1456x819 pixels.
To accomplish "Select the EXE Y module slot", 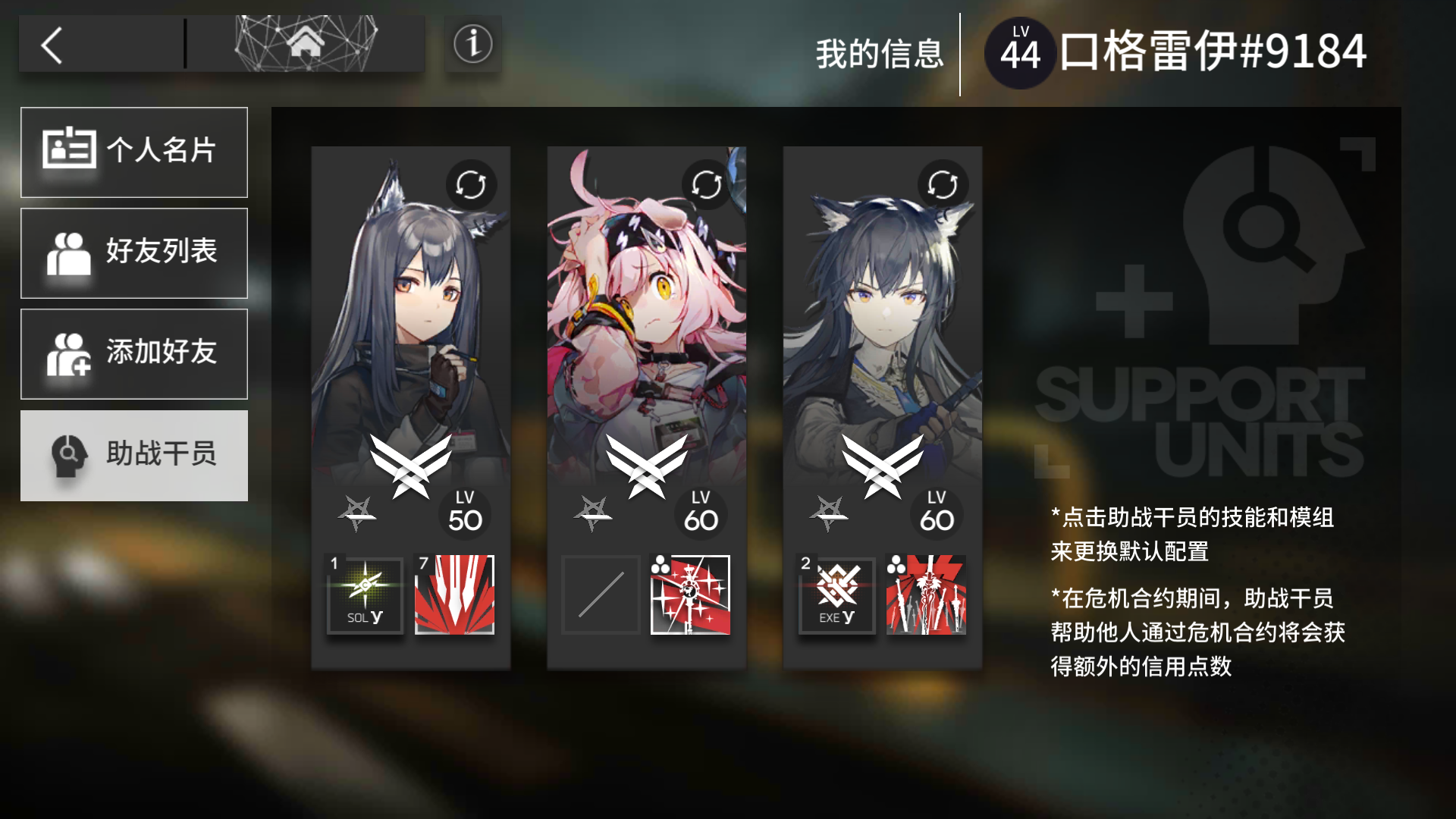I will click(836, 595).
